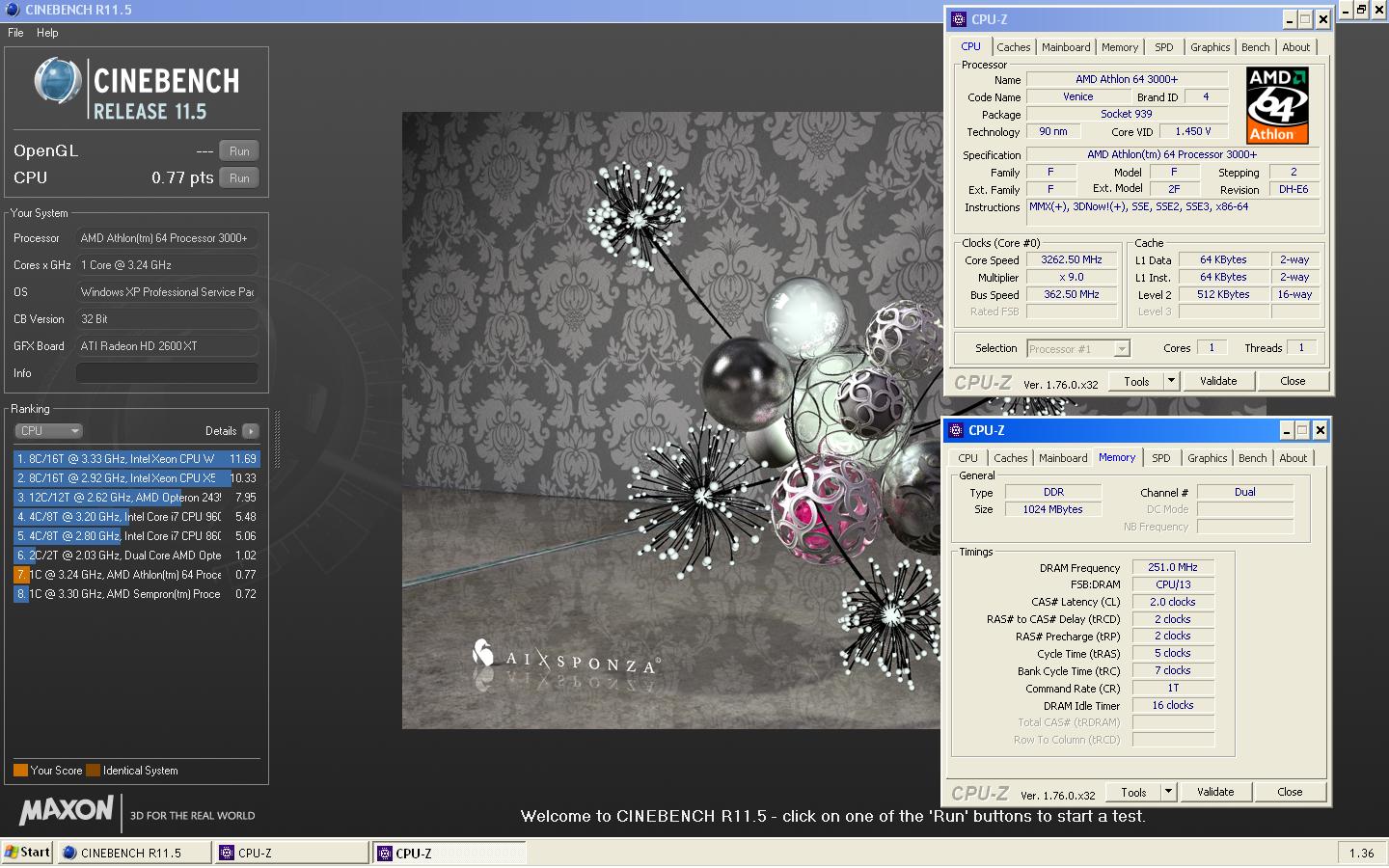Select ranking entry 4C/8T @ 2.80 GHz Core i7
This screenshot has width=1389, height=868.
(136, 536)
